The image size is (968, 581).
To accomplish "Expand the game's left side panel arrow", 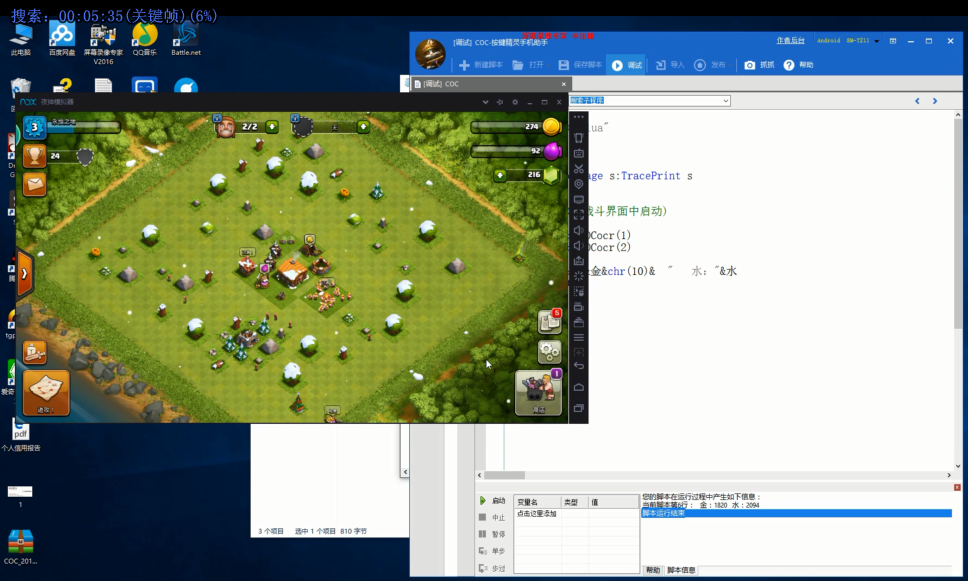I will (x=24, y=273).
